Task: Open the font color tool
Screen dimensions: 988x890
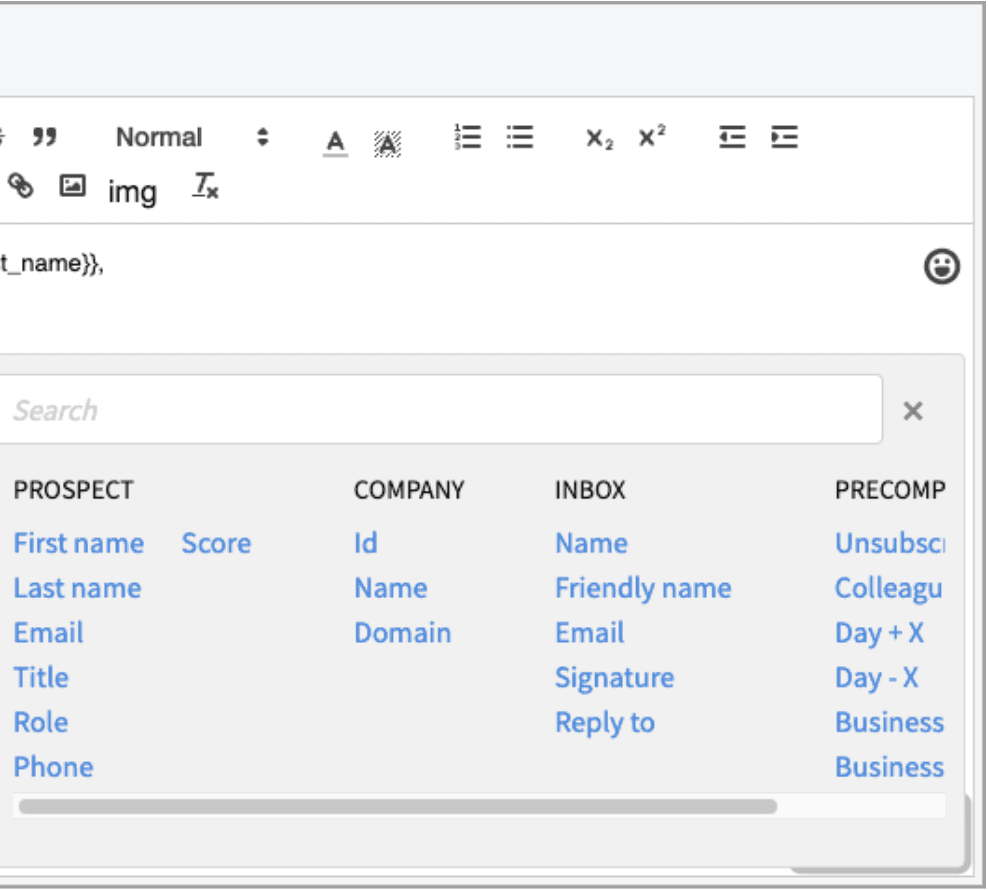Action: point(335,138)
